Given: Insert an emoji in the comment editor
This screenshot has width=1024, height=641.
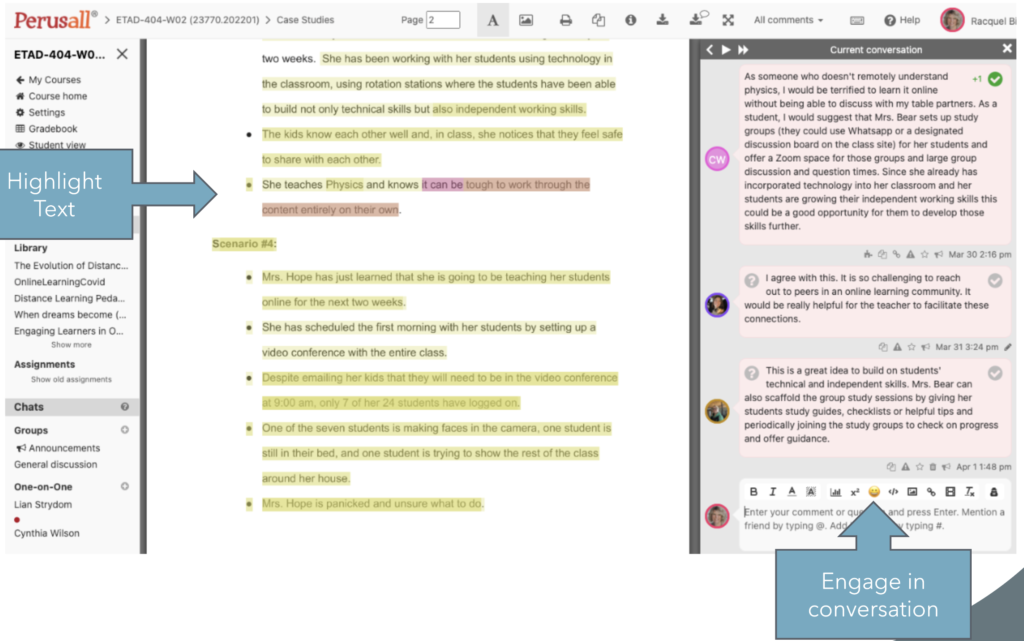Looking at the screenshot, I should pyautogui.click(x=876, y=491).
